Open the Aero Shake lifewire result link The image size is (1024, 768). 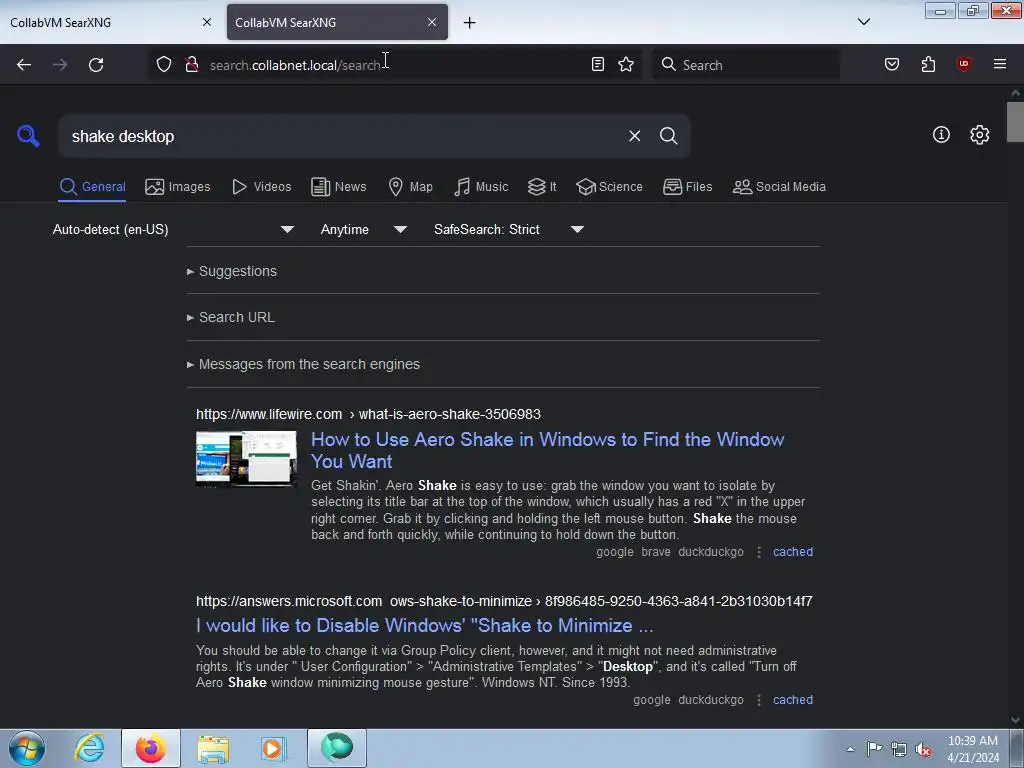coord(547,450)
